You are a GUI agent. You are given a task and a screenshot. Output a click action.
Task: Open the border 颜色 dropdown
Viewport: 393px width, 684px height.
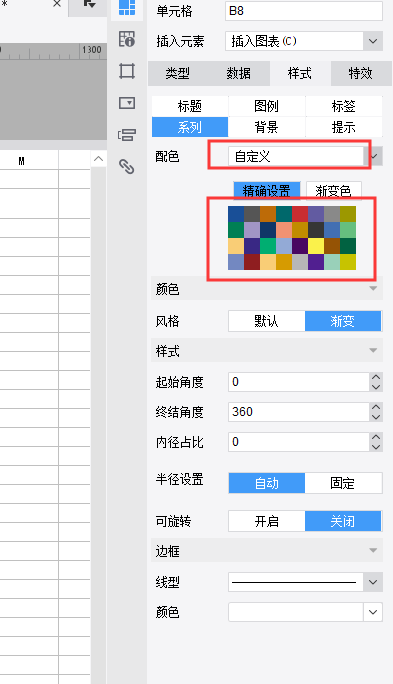click(373, 612)
